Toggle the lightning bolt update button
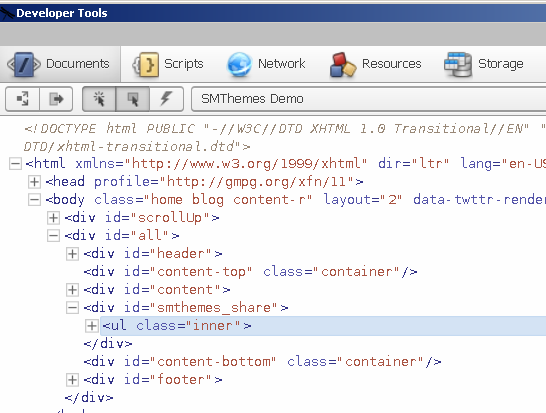Image resolution: width=546 pixels, height=413 pixels. (166, 99)
